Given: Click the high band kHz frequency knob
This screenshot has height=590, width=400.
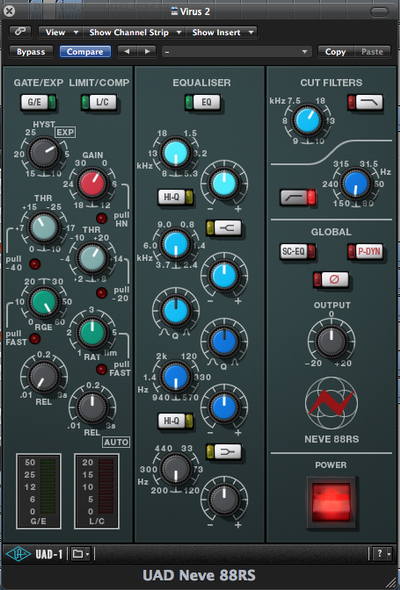Looking at the screenshot, I should (x=176, y=152).
